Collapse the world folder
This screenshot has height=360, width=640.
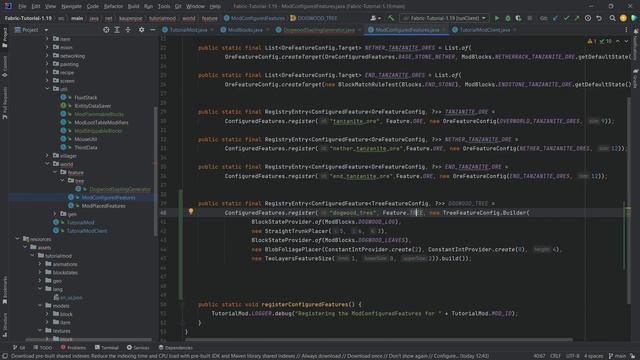click(47, 164)
